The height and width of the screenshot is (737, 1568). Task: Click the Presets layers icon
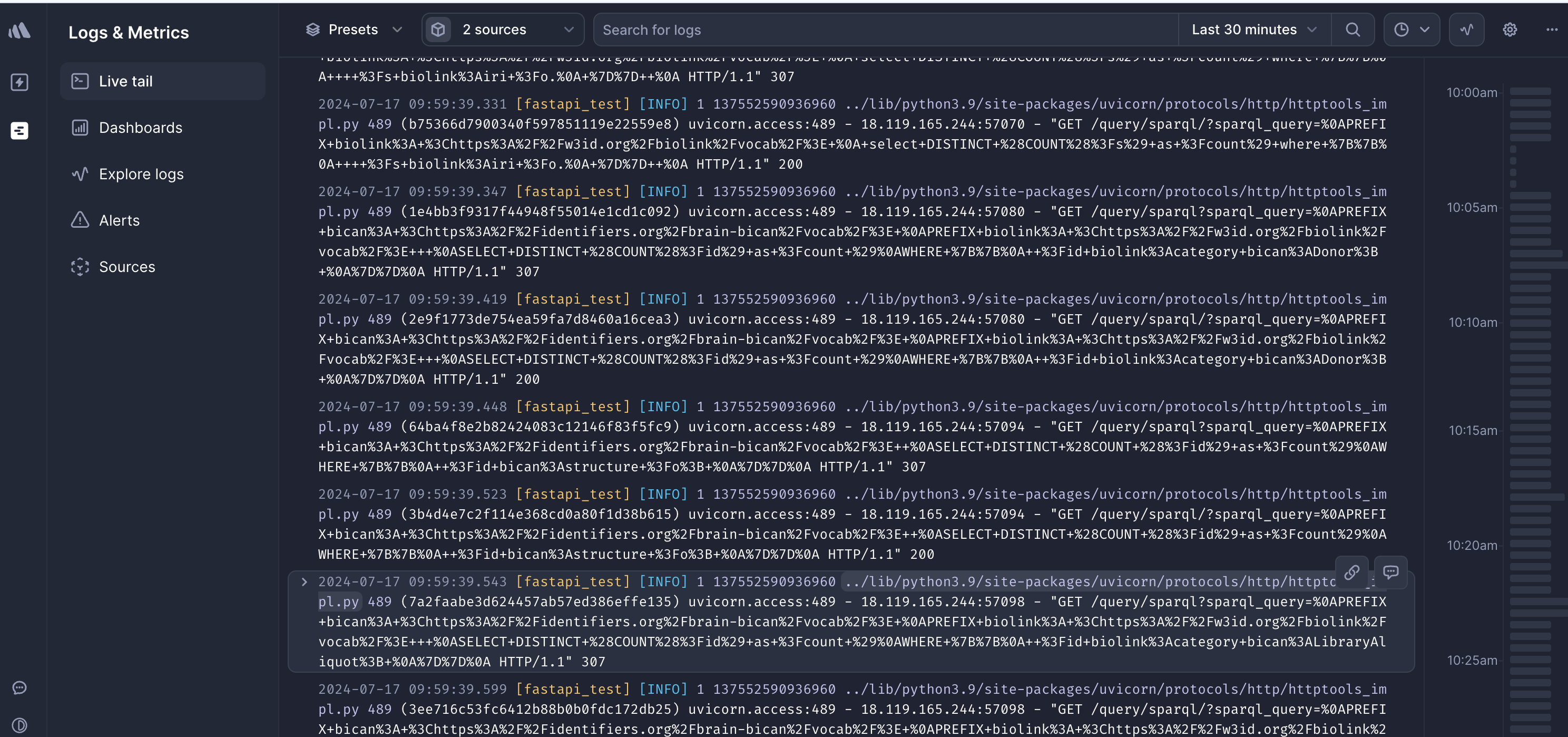point(313,30)
